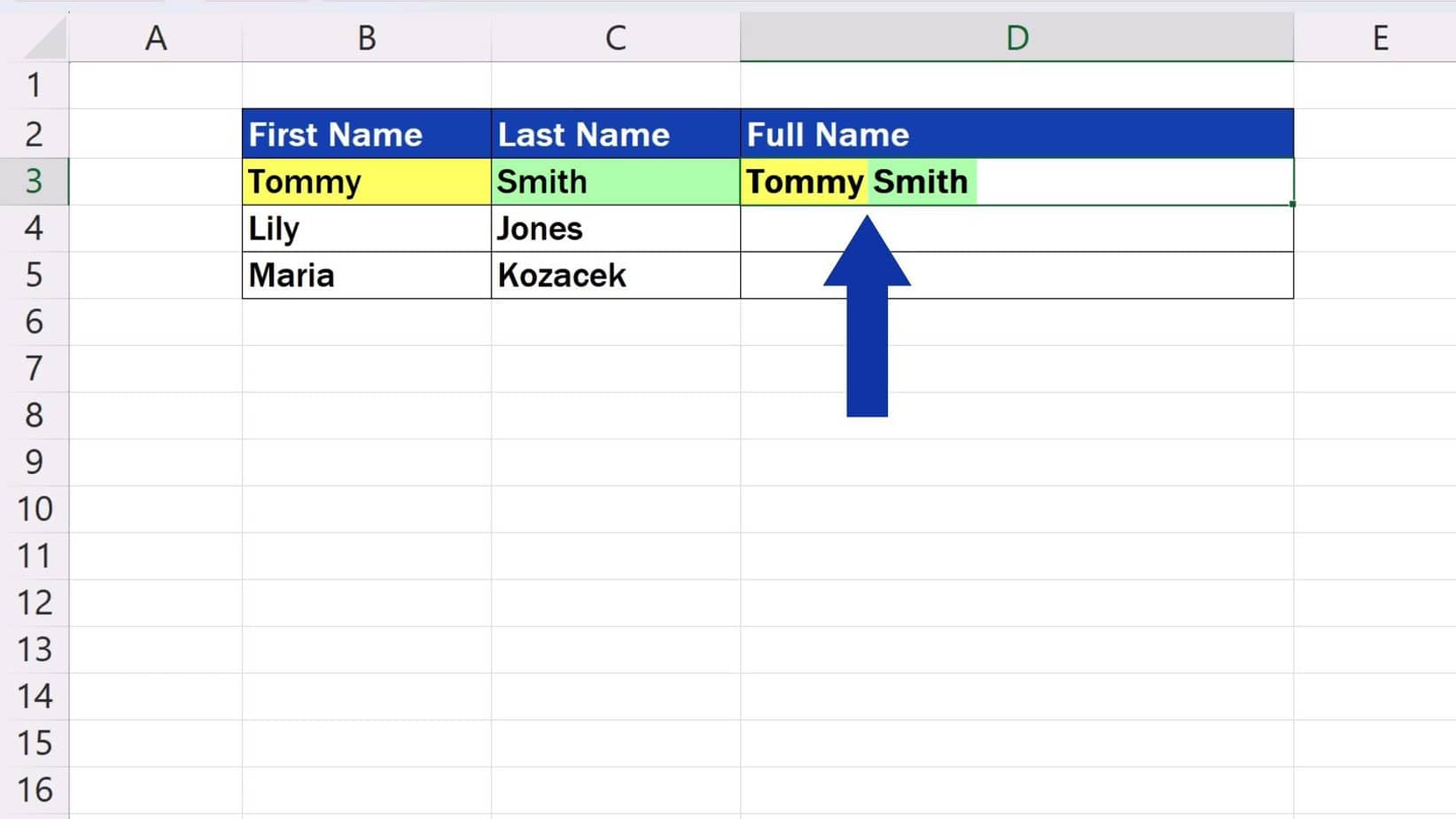Screen dimensions: 1456x819
Task: Select the First Name header cell
Action: coord(366,134)
